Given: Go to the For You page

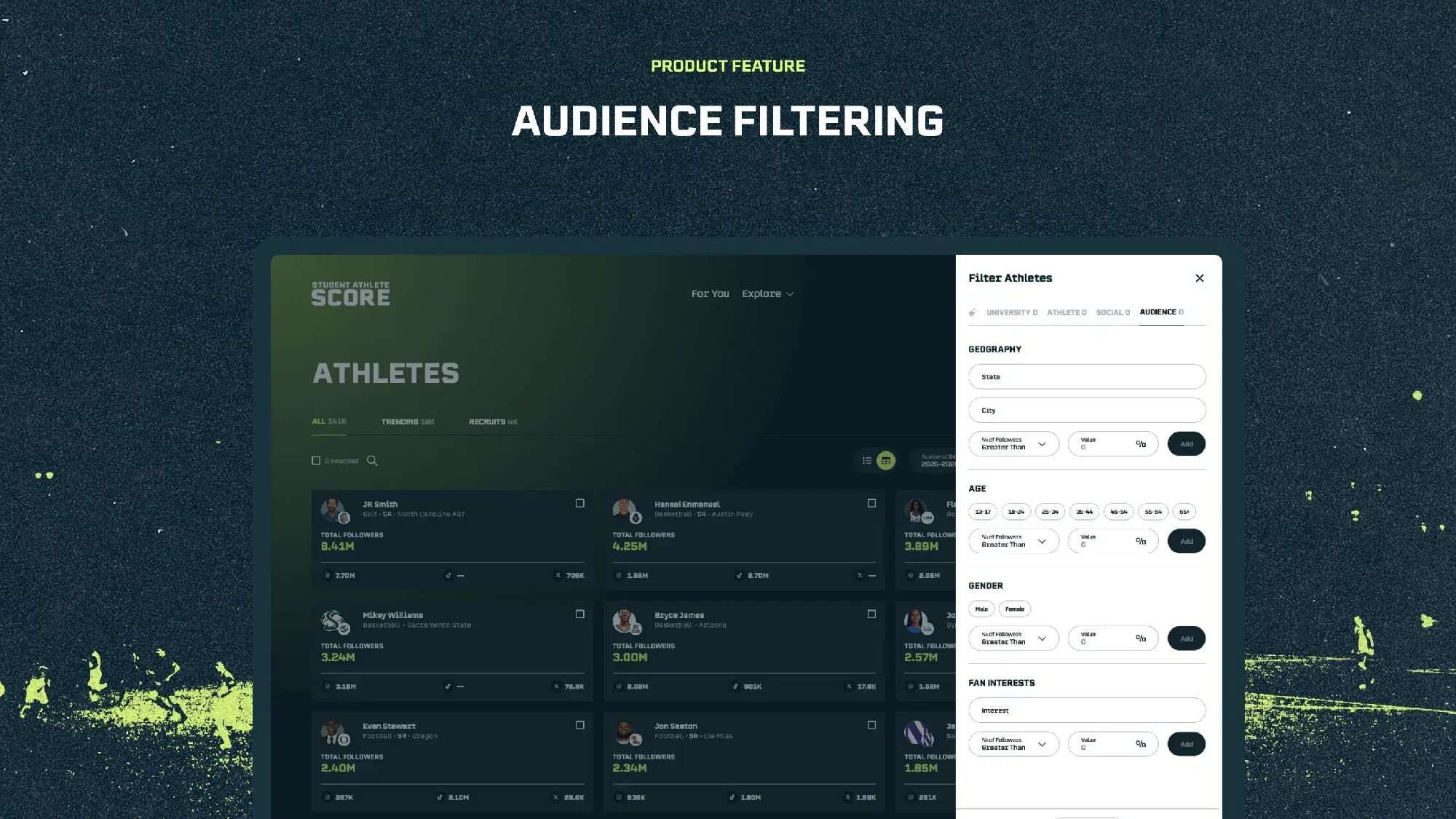Looking at the screenshot, I should (x=710, y=293).
